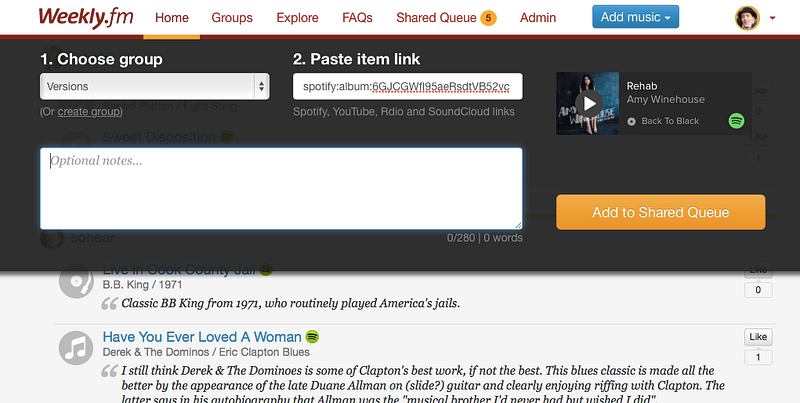Like Have You Ever Loved A Woman
Viewport: 800px width, 403px height.
click(758, 337)
